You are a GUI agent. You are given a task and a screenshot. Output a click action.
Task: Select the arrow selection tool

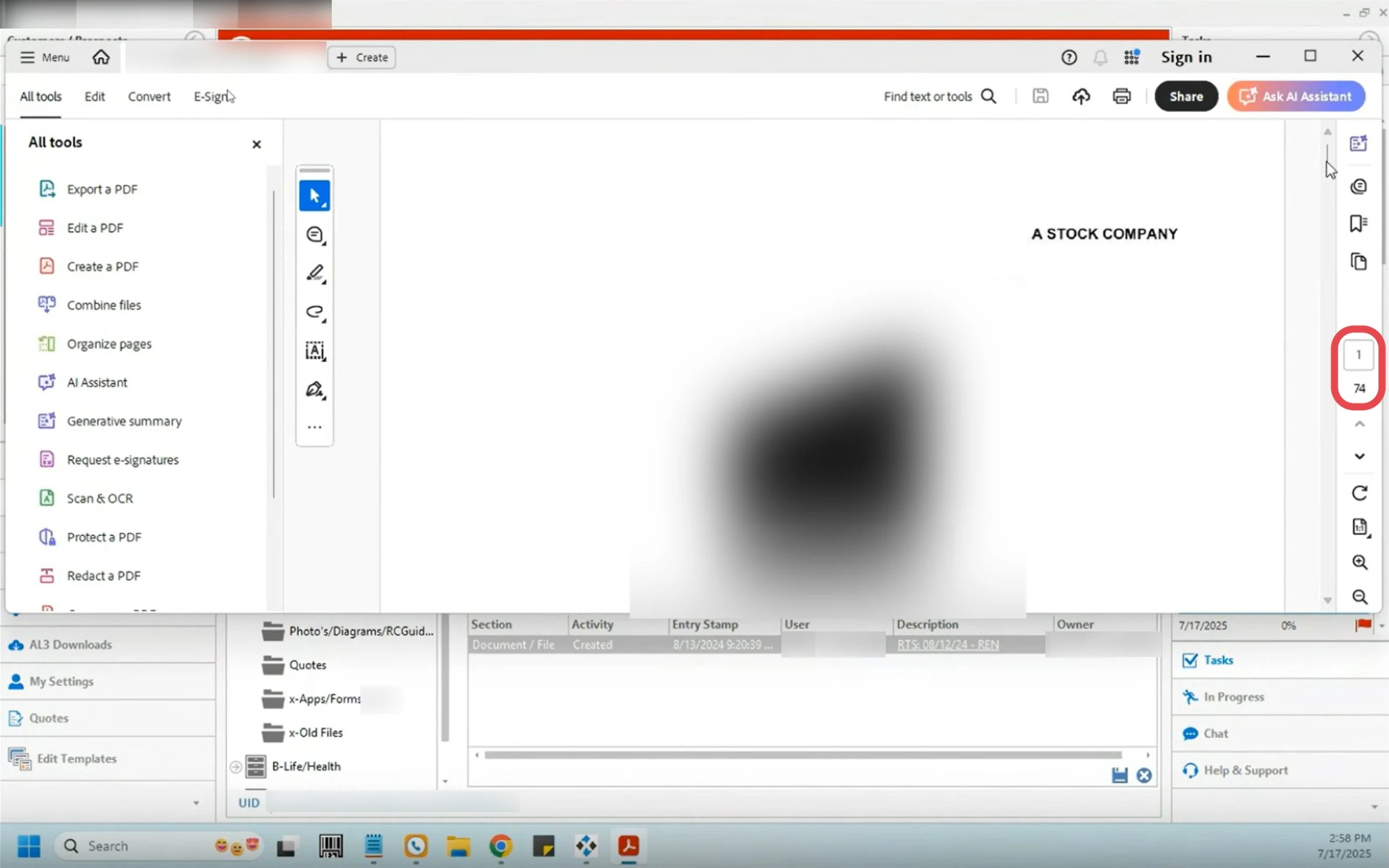[314, 195]
